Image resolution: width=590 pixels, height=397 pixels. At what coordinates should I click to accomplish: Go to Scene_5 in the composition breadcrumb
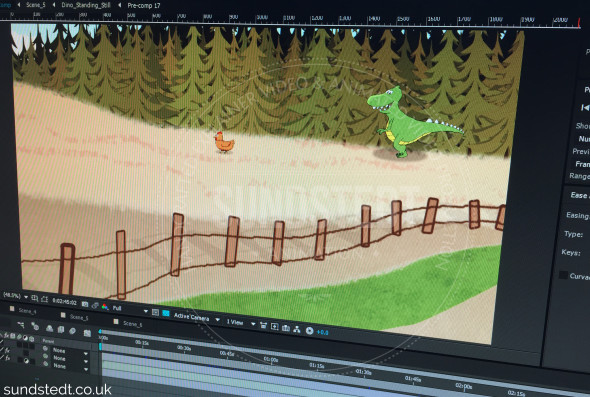(x=35, y=5)
